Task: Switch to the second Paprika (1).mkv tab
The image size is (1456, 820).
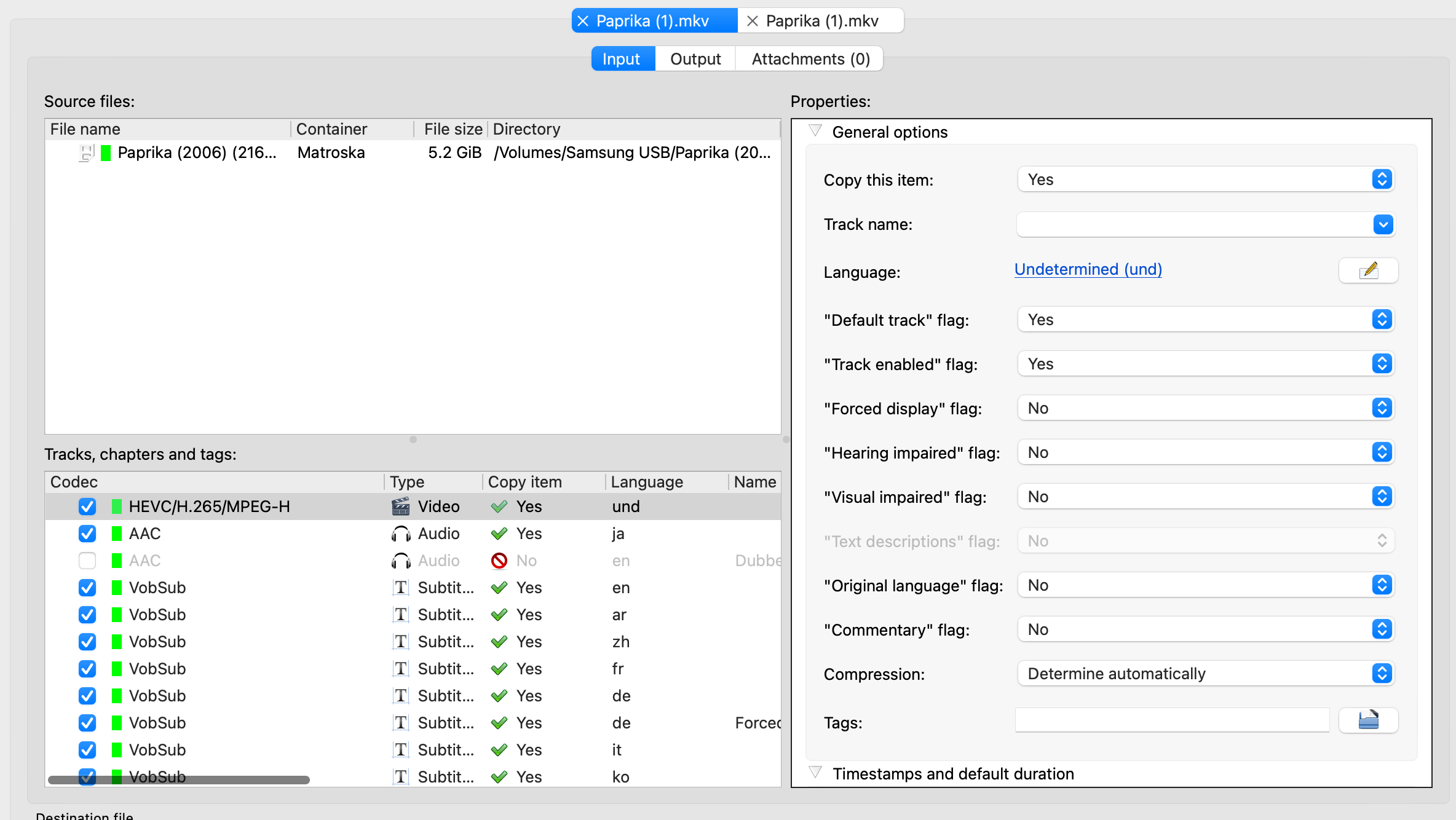Action: (x=822, y=21)
